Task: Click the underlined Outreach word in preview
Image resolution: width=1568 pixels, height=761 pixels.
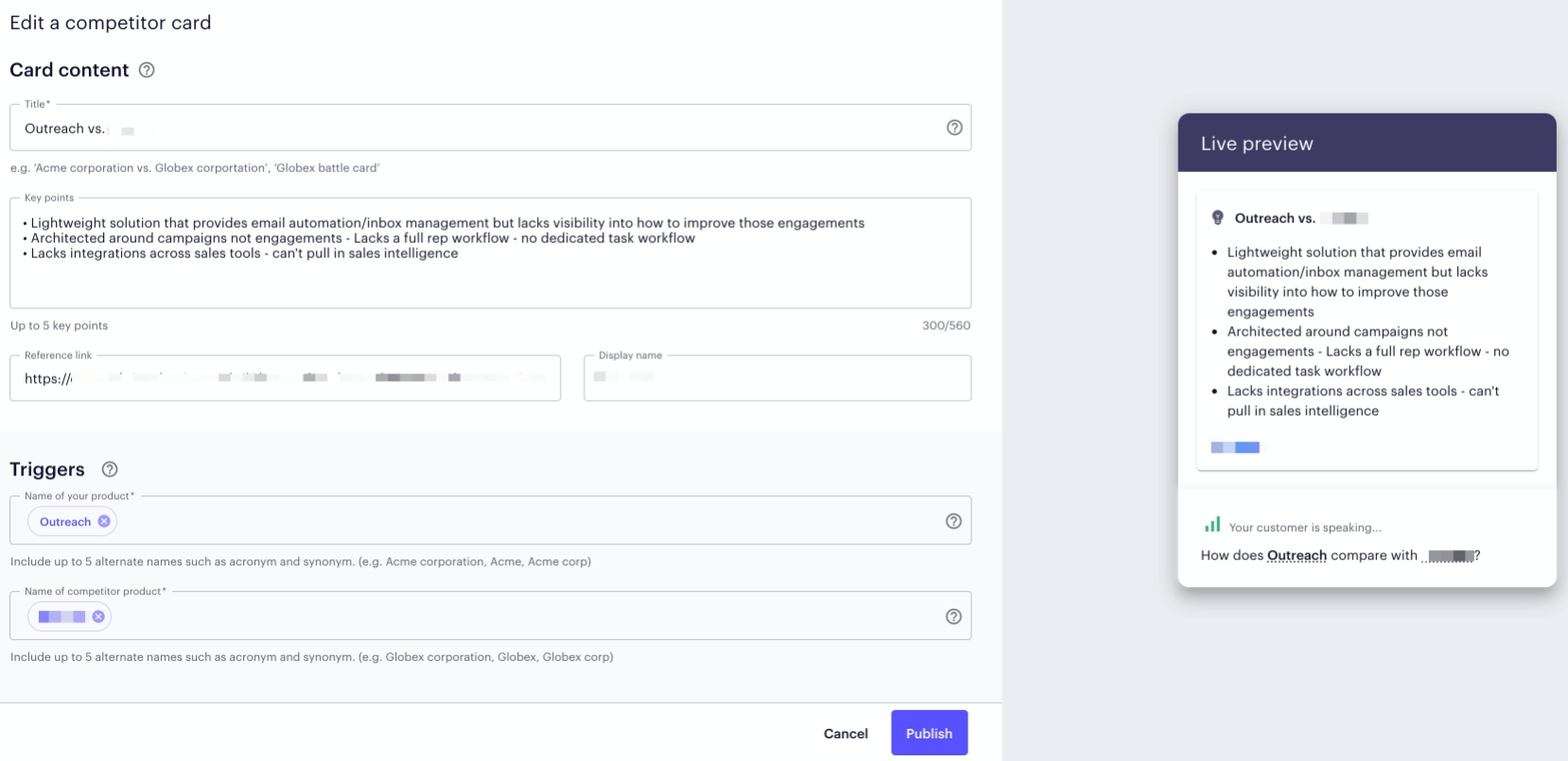Action: pos(1297,556)
